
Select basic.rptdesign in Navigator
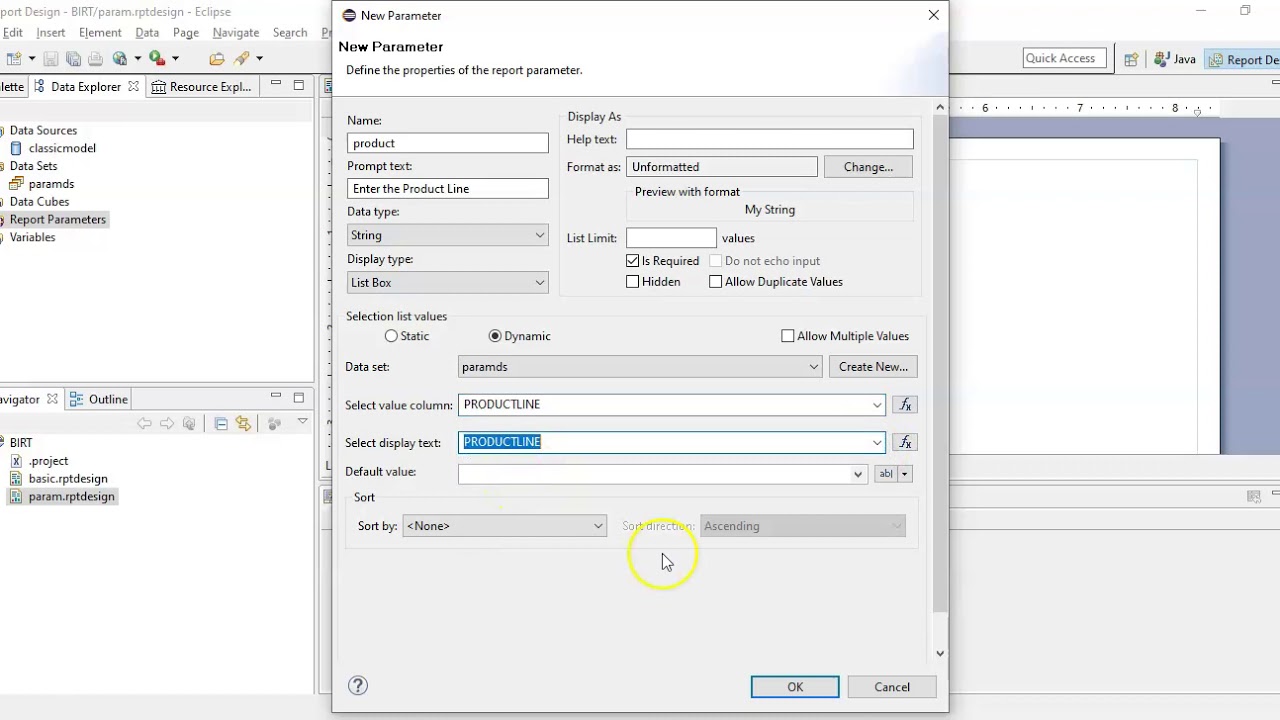pyautogui.click(x=68, y=479)
